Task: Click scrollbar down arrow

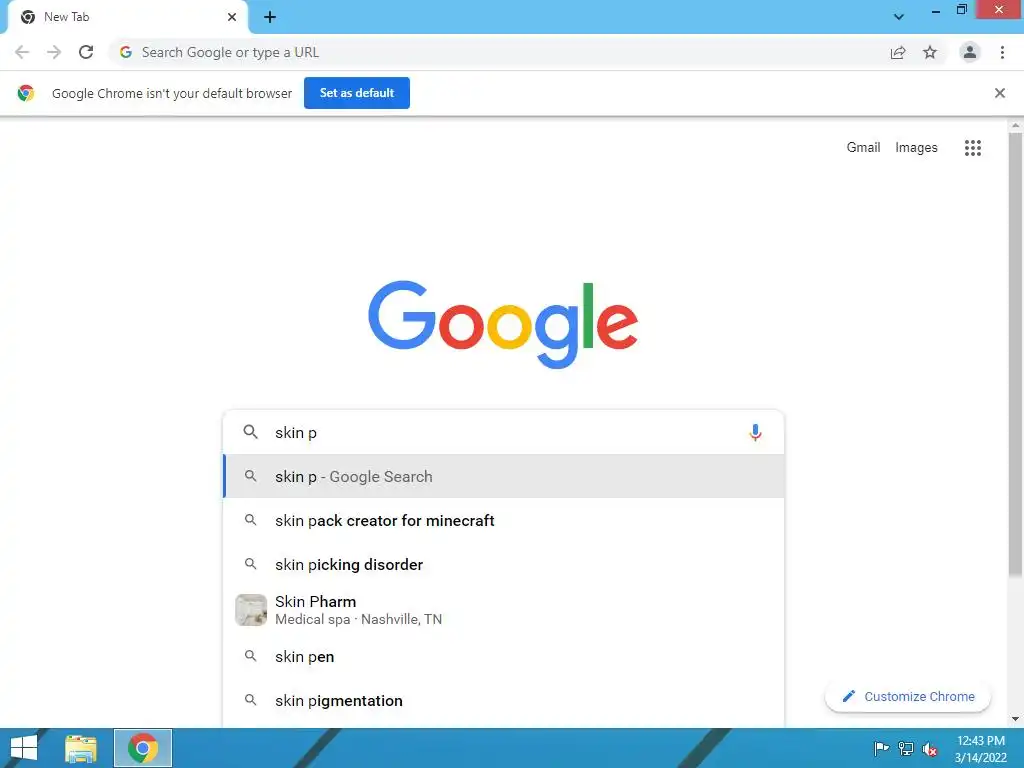Action: pos(1015,719)
